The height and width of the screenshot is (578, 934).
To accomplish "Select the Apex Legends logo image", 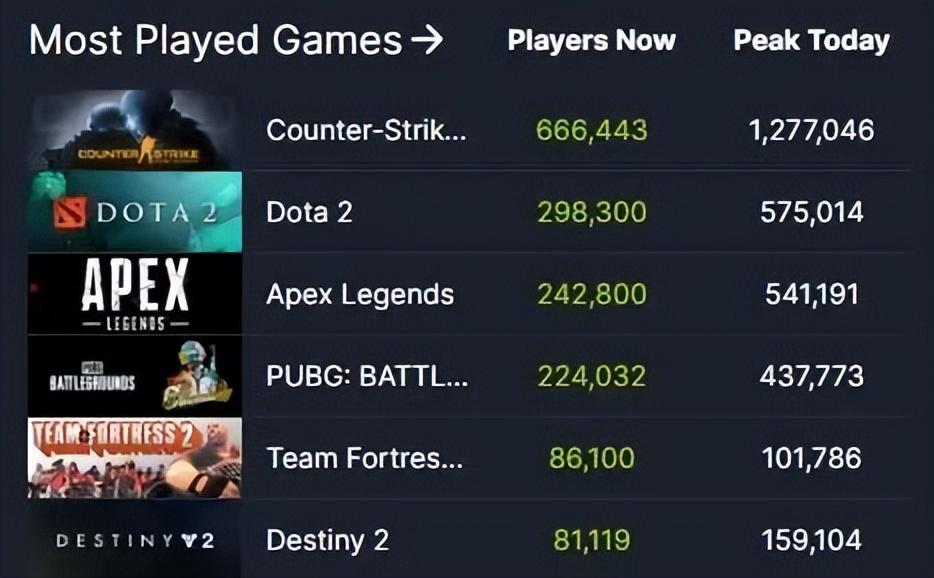I will point(135,294).
